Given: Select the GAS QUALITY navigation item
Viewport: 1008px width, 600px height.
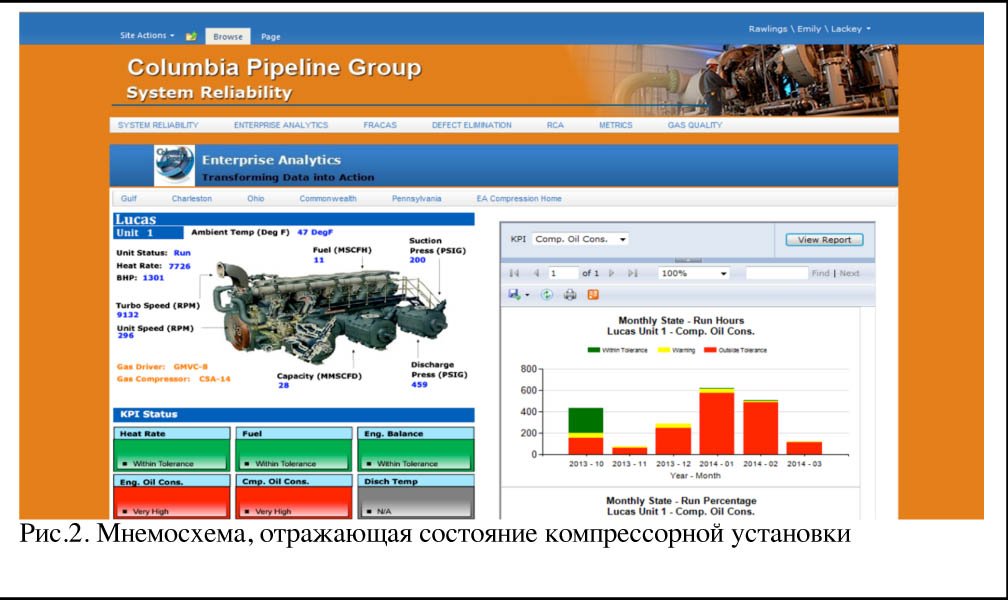Looking at the screenshot, I should [695, 125].
